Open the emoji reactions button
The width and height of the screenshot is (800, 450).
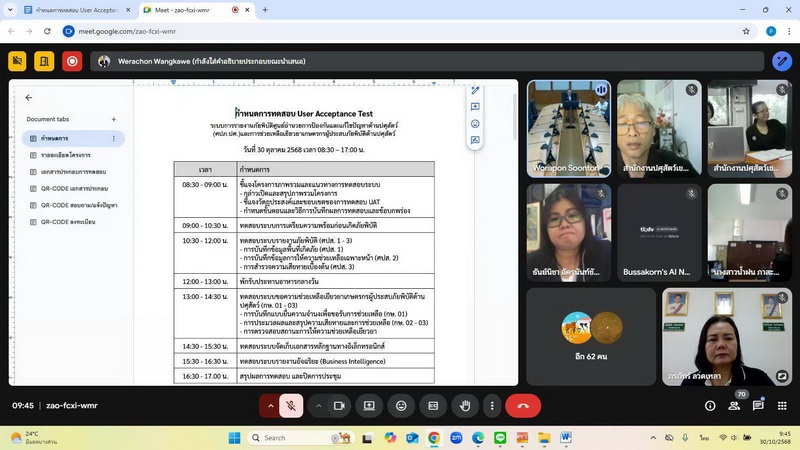(x=401, y=405)
